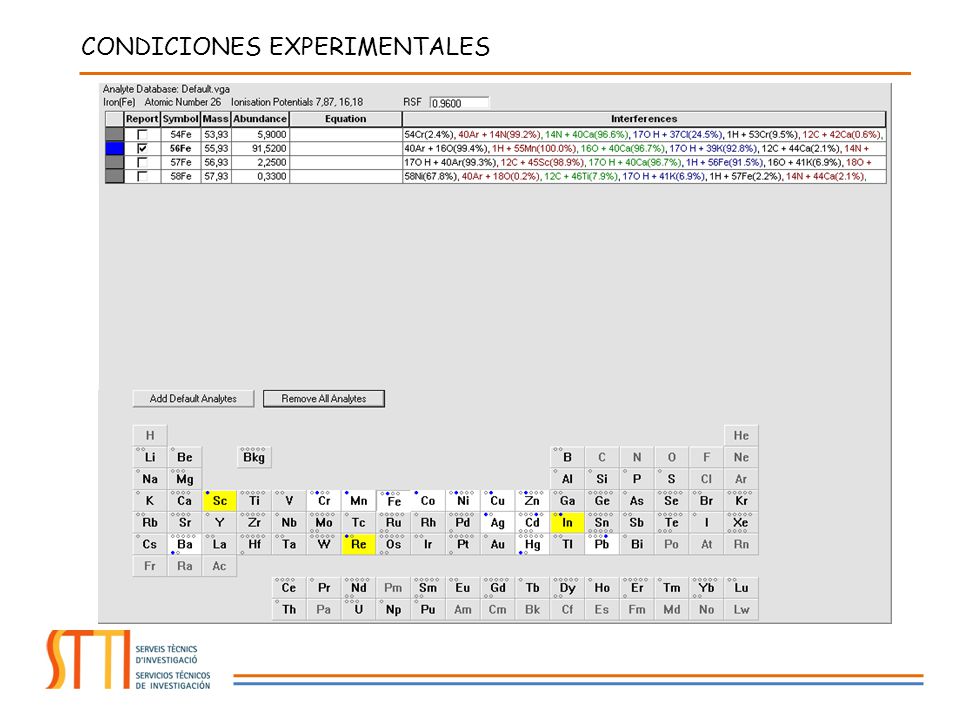
Task: Select the Au element tile
Action: tap(498, 544)
